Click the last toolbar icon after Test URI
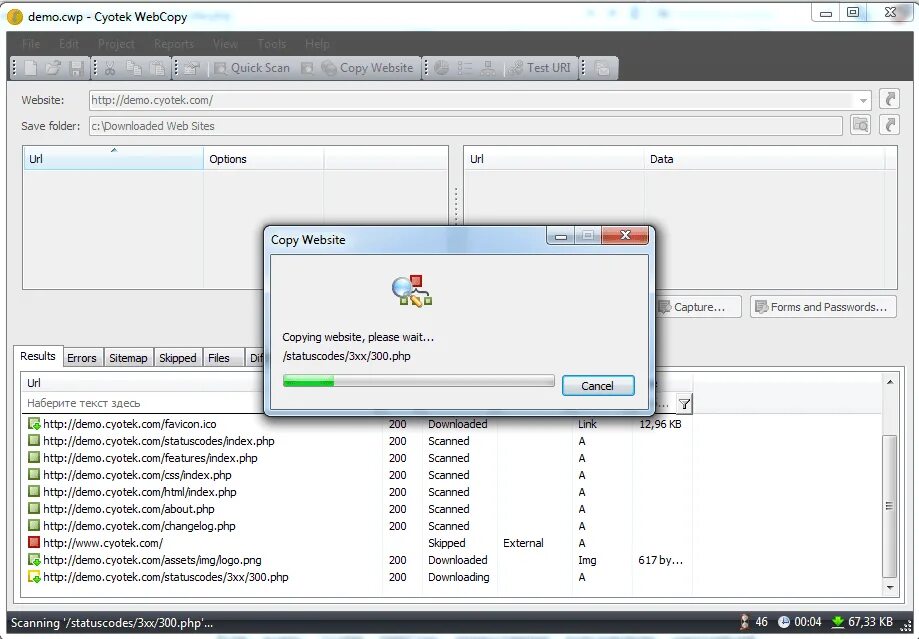 [602, 68]
